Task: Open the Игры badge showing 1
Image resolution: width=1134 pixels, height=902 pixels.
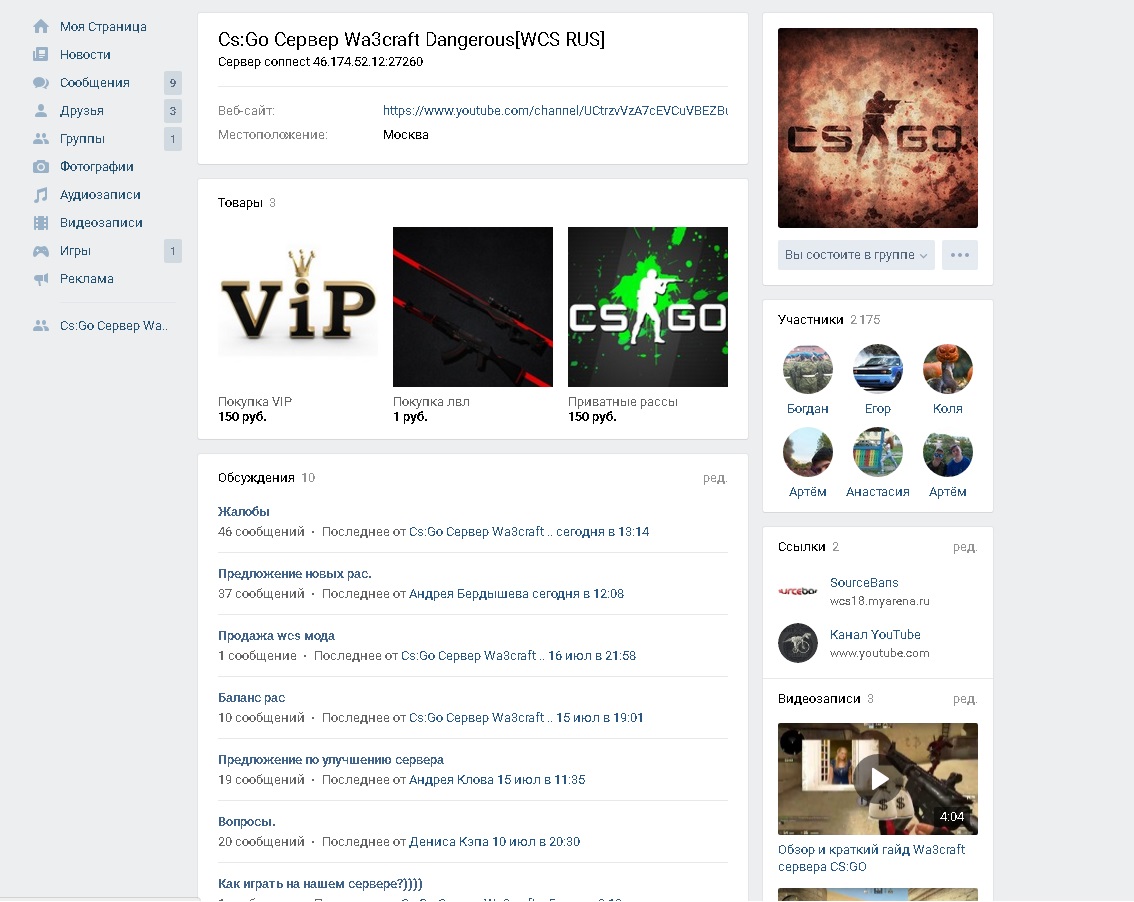Action: (173, 251)
